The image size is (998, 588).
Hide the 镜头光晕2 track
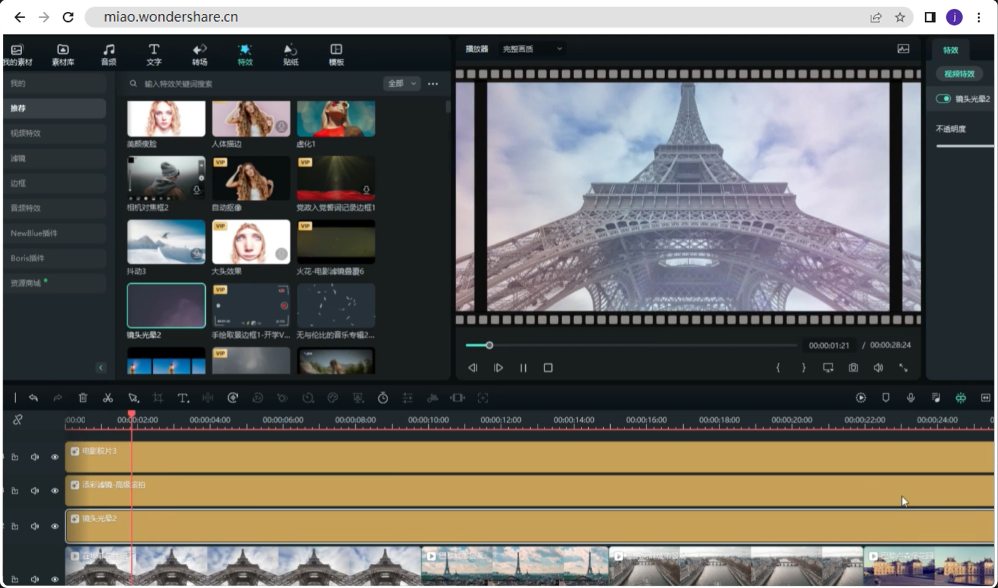[x=55, y=526]
